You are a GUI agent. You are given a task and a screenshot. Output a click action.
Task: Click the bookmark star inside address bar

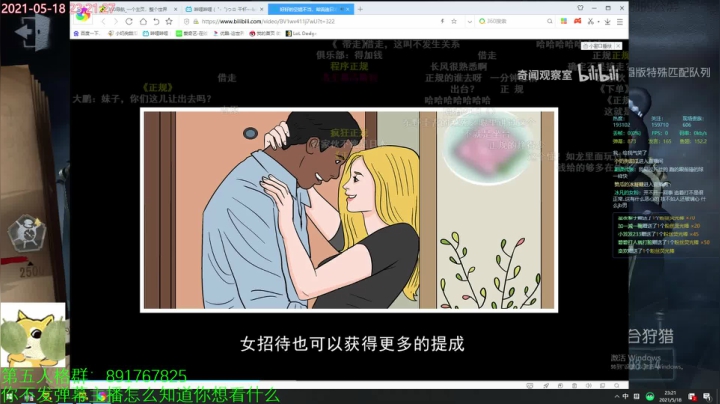454,22
